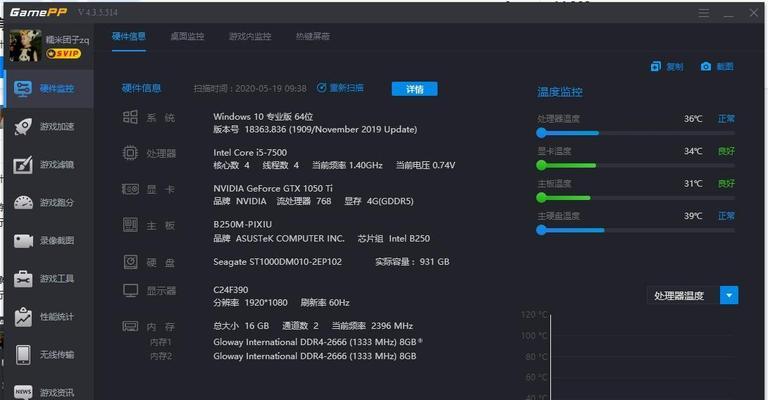The image size is (768, 400).
Task: Click the 当前电压 0.74V value
Action: (x=425, y=165)
